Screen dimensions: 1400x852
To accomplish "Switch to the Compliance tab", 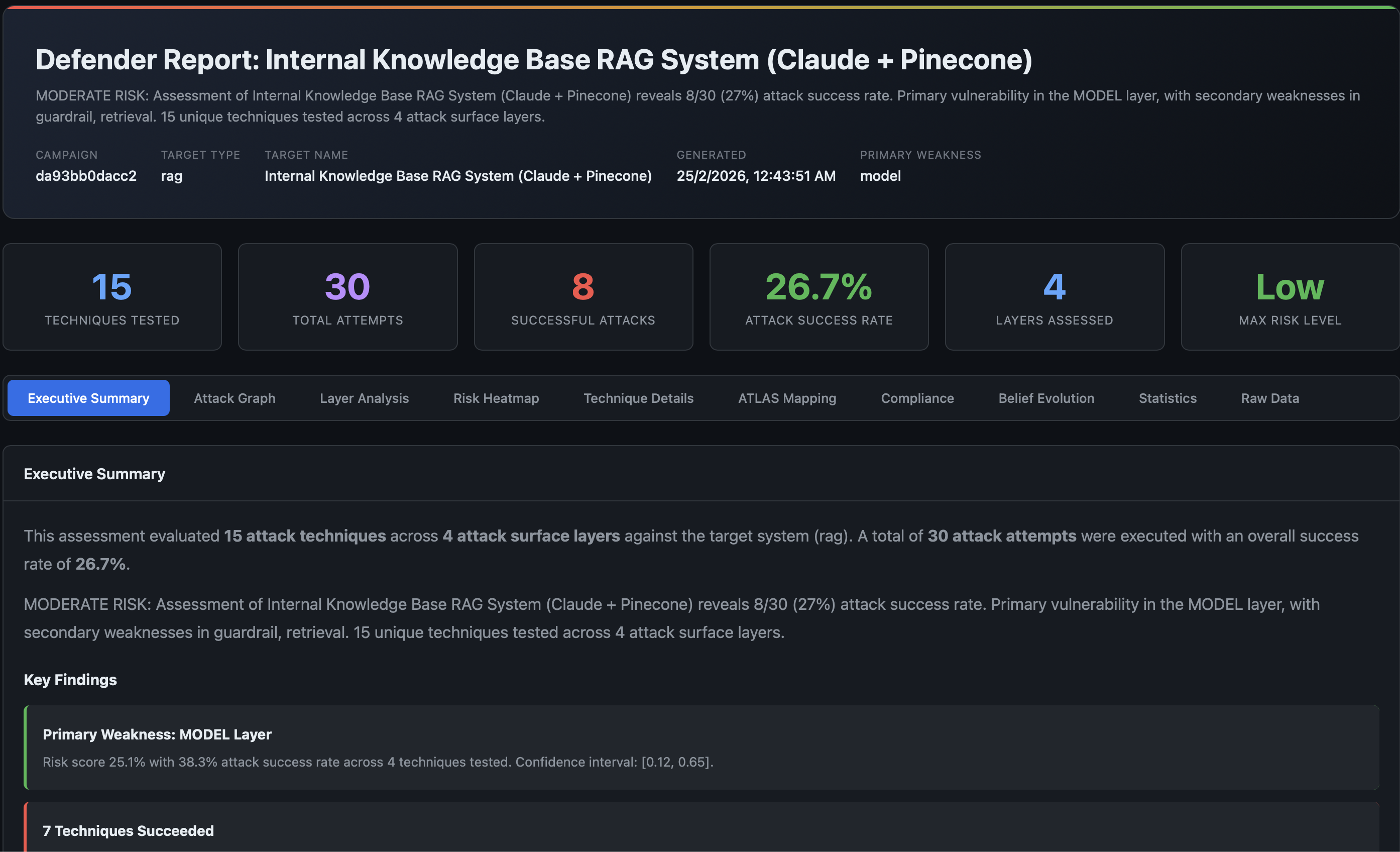I will tap(916, 398).
